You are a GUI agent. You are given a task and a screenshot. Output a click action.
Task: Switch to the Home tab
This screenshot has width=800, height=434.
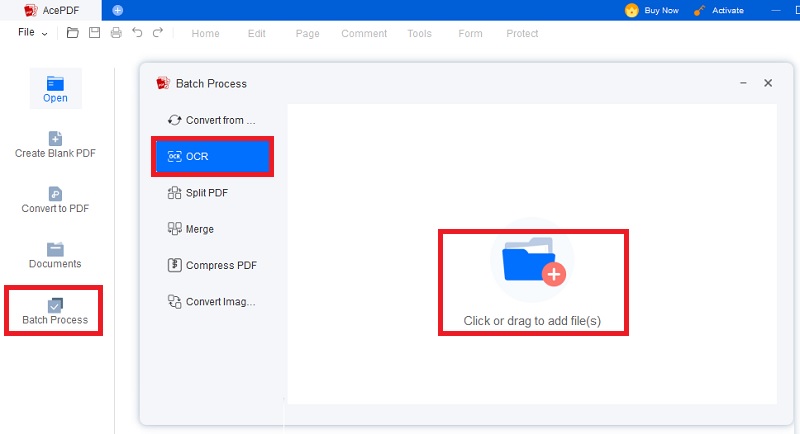coord(206,34)
